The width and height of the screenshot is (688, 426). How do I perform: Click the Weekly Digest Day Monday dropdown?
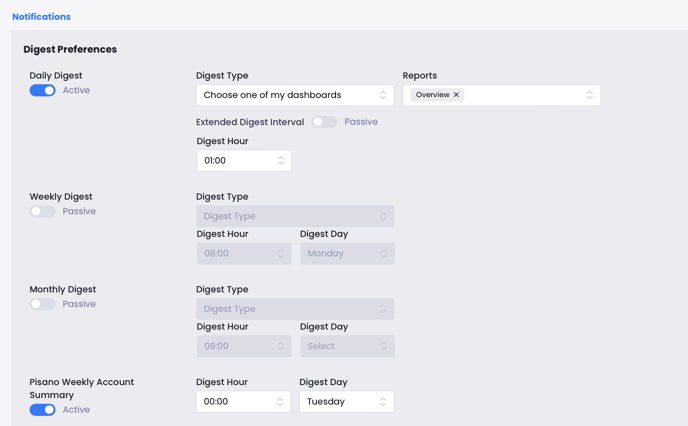click(346, 254)
